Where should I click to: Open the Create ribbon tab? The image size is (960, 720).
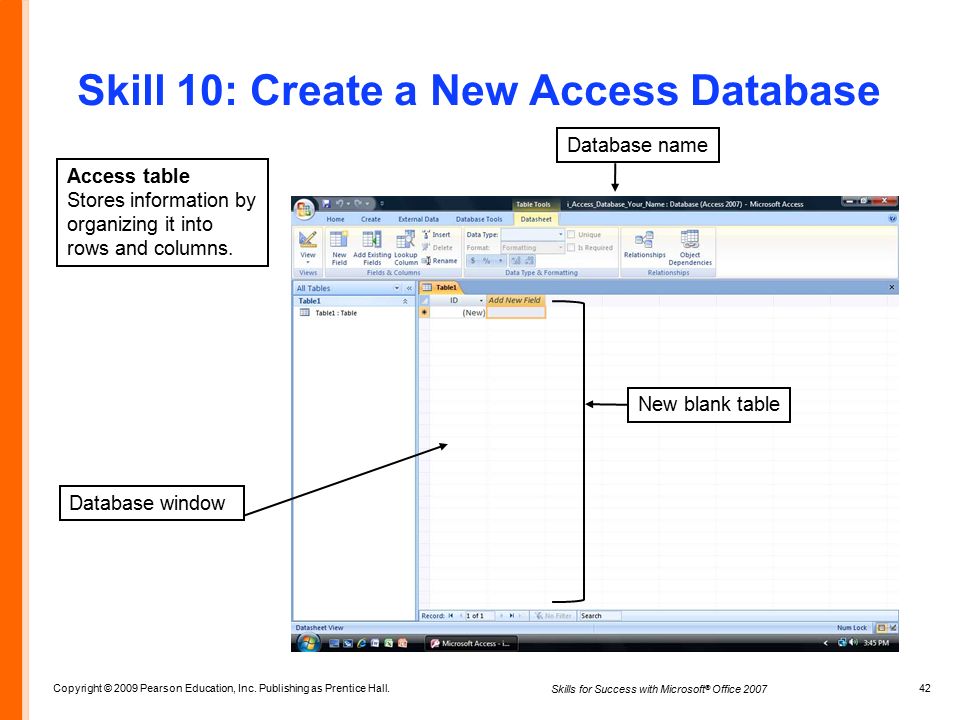click(x=370, y=219)
